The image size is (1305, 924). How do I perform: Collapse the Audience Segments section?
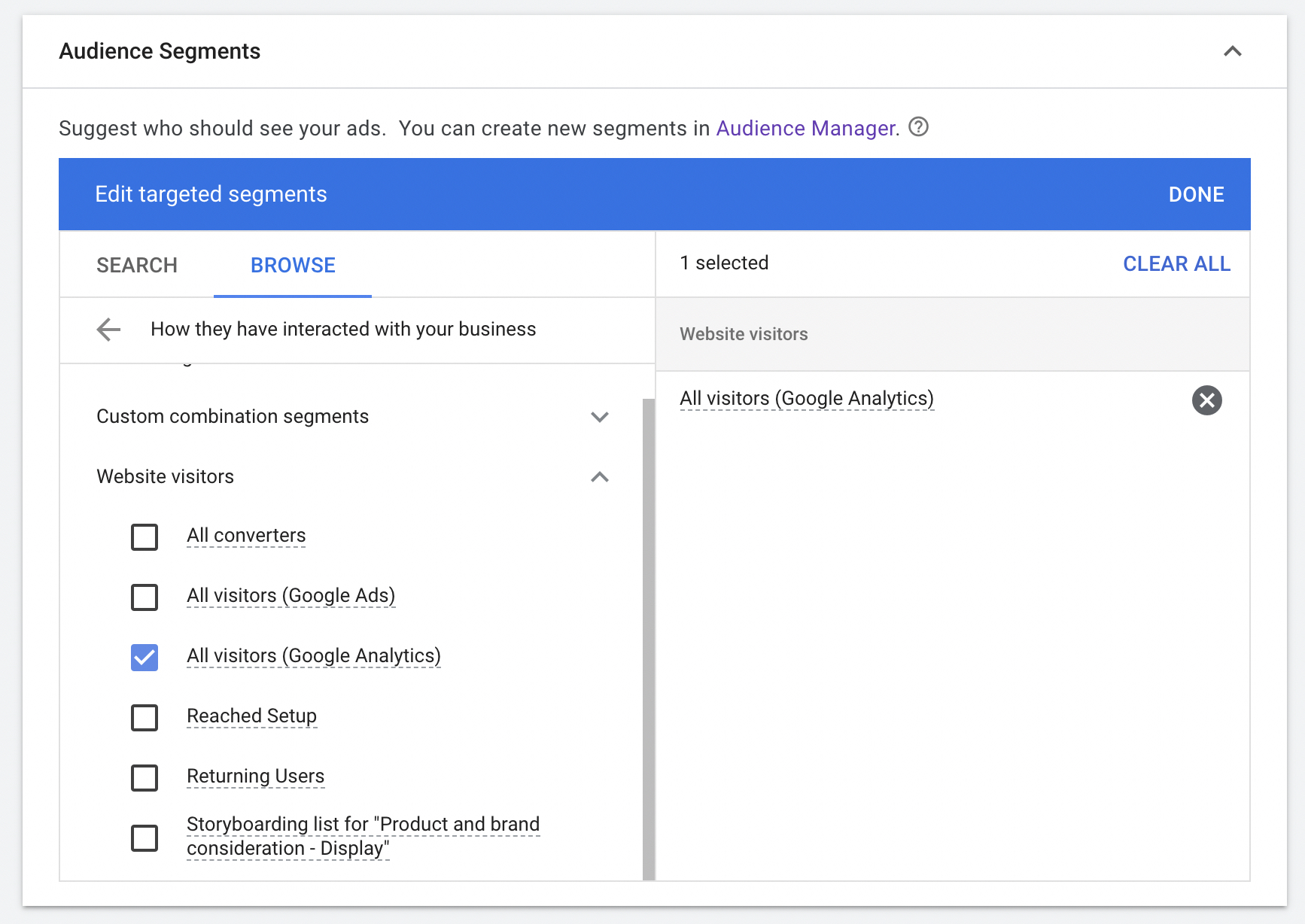(1232, 51)
